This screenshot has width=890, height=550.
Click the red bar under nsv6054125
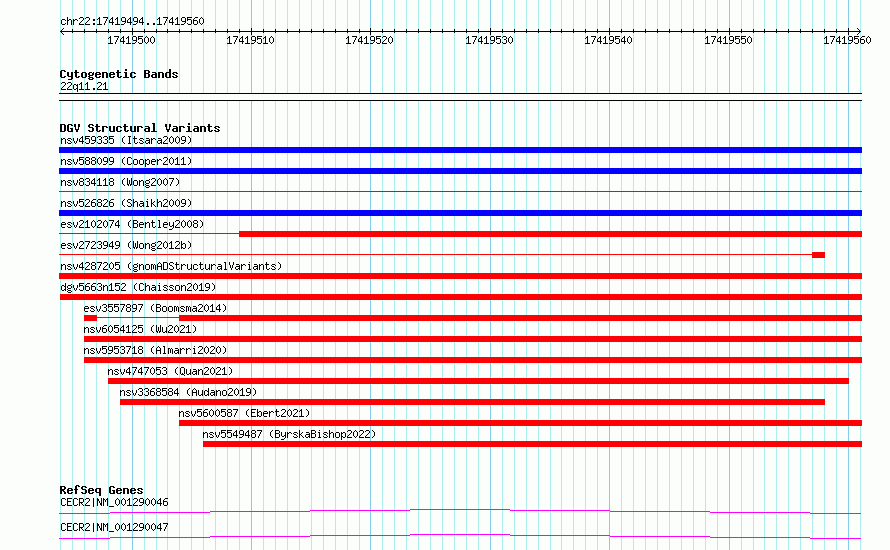tap(473, 339)
